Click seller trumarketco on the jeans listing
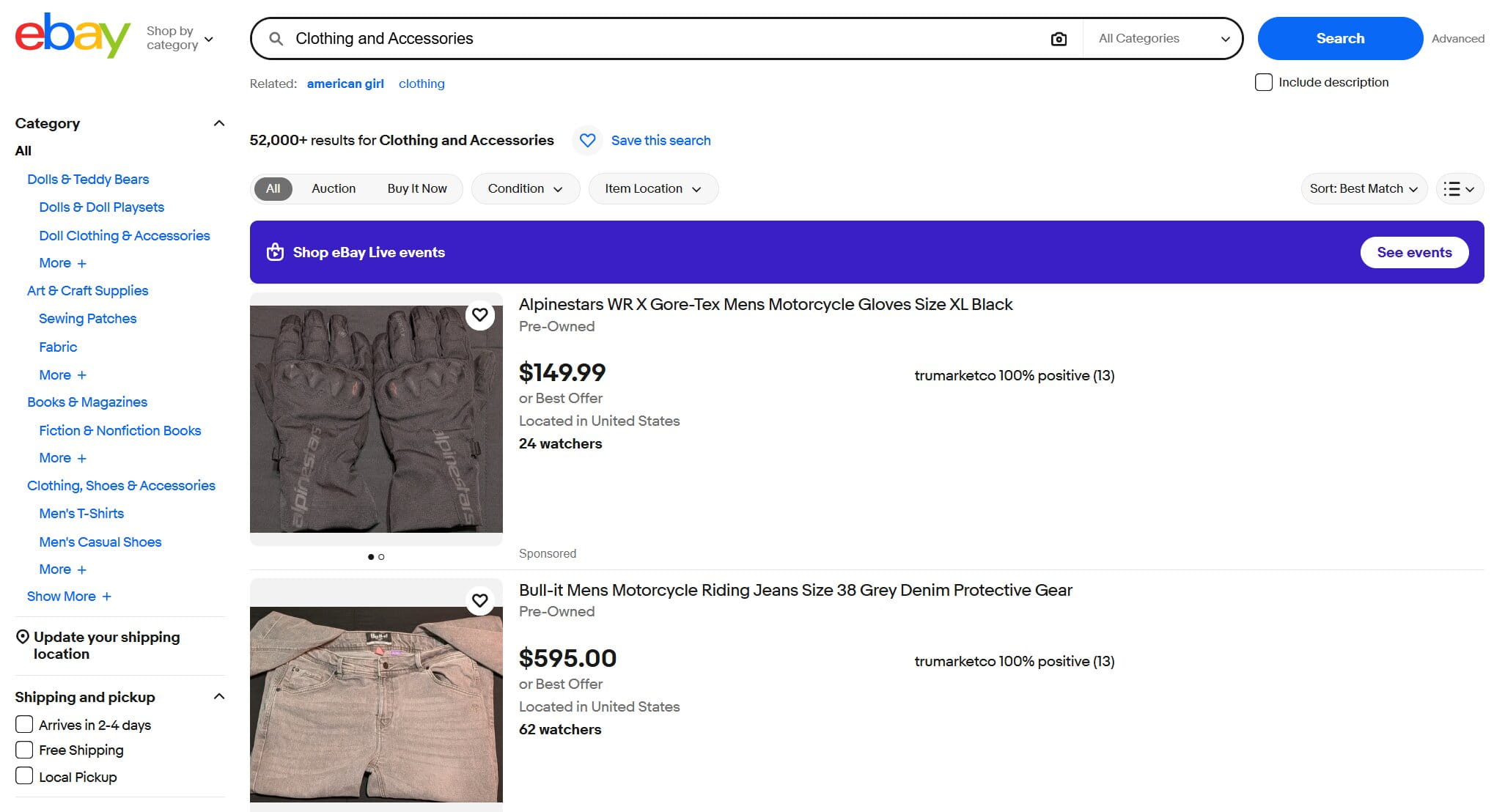Viewport: 1505px width, 812px height. (x=1015, y=662)
